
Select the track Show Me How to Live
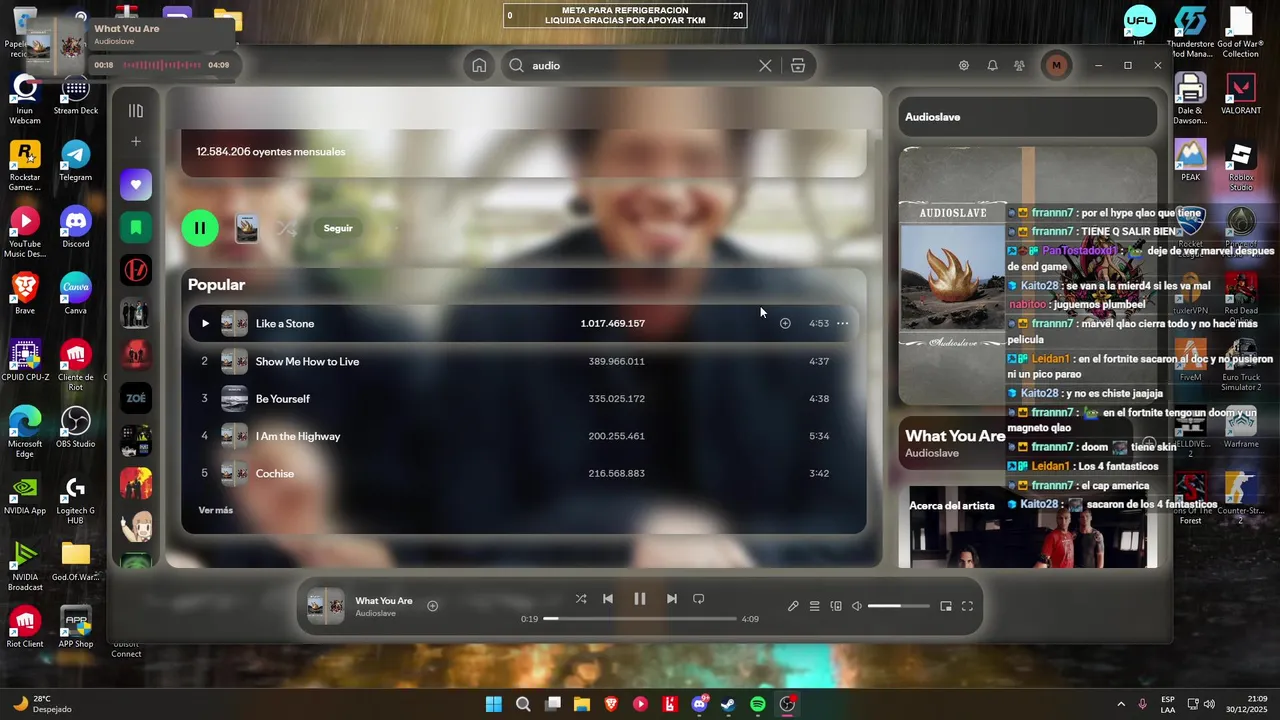[x=523, y=361]
